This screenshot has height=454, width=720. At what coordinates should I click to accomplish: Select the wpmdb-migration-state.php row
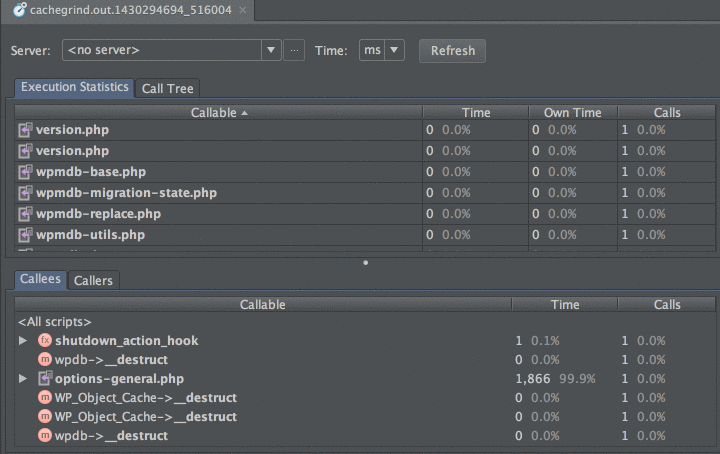pos(365,193)
